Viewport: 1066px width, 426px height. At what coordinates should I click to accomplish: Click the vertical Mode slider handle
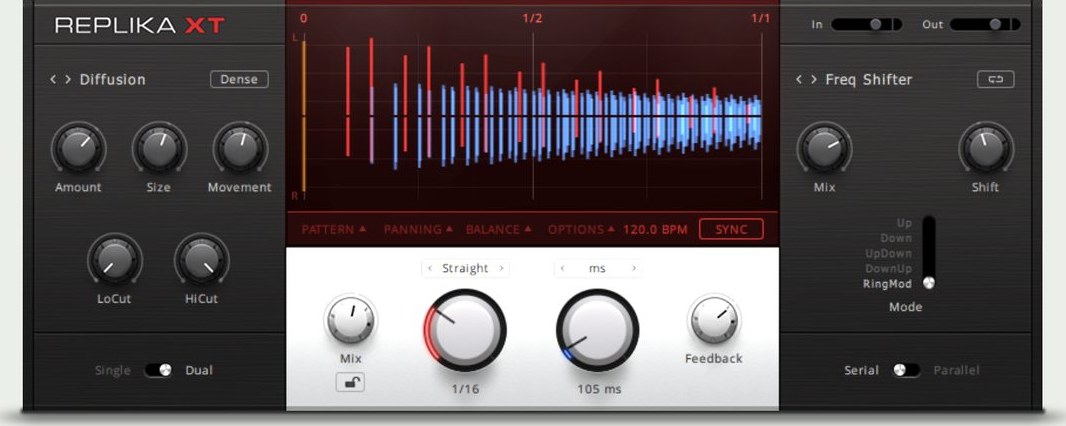[929, 283]
